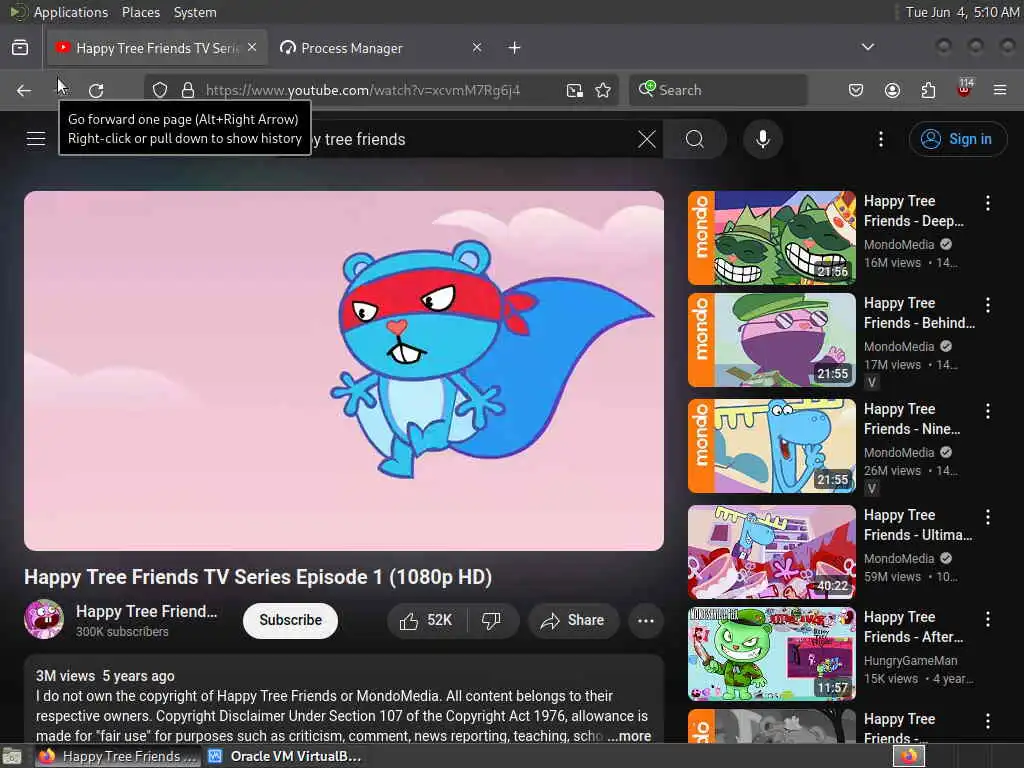Clear the YouTube search text
1024x768 pixels.
[647, 139]
